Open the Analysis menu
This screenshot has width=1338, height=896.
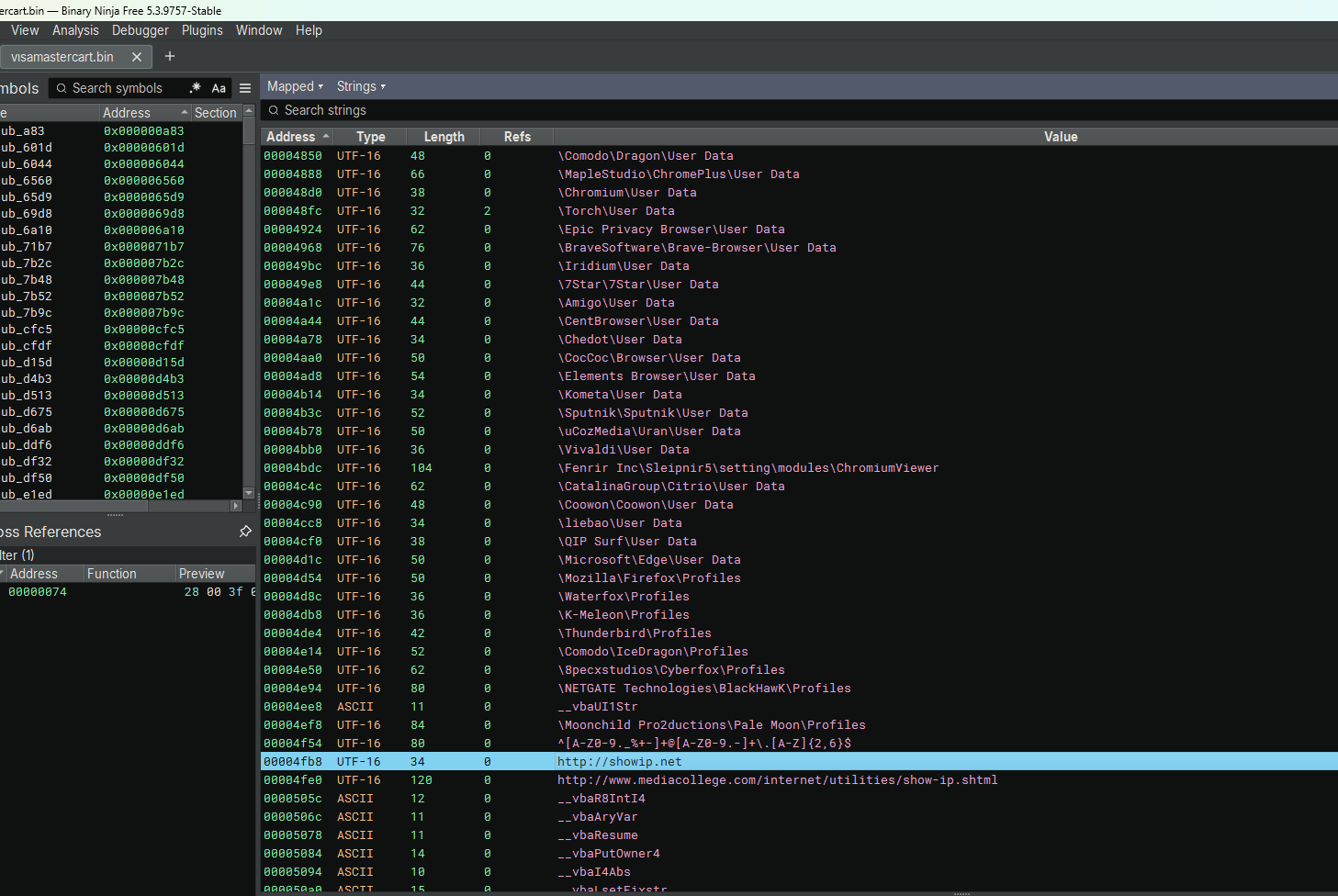point(75,30)
